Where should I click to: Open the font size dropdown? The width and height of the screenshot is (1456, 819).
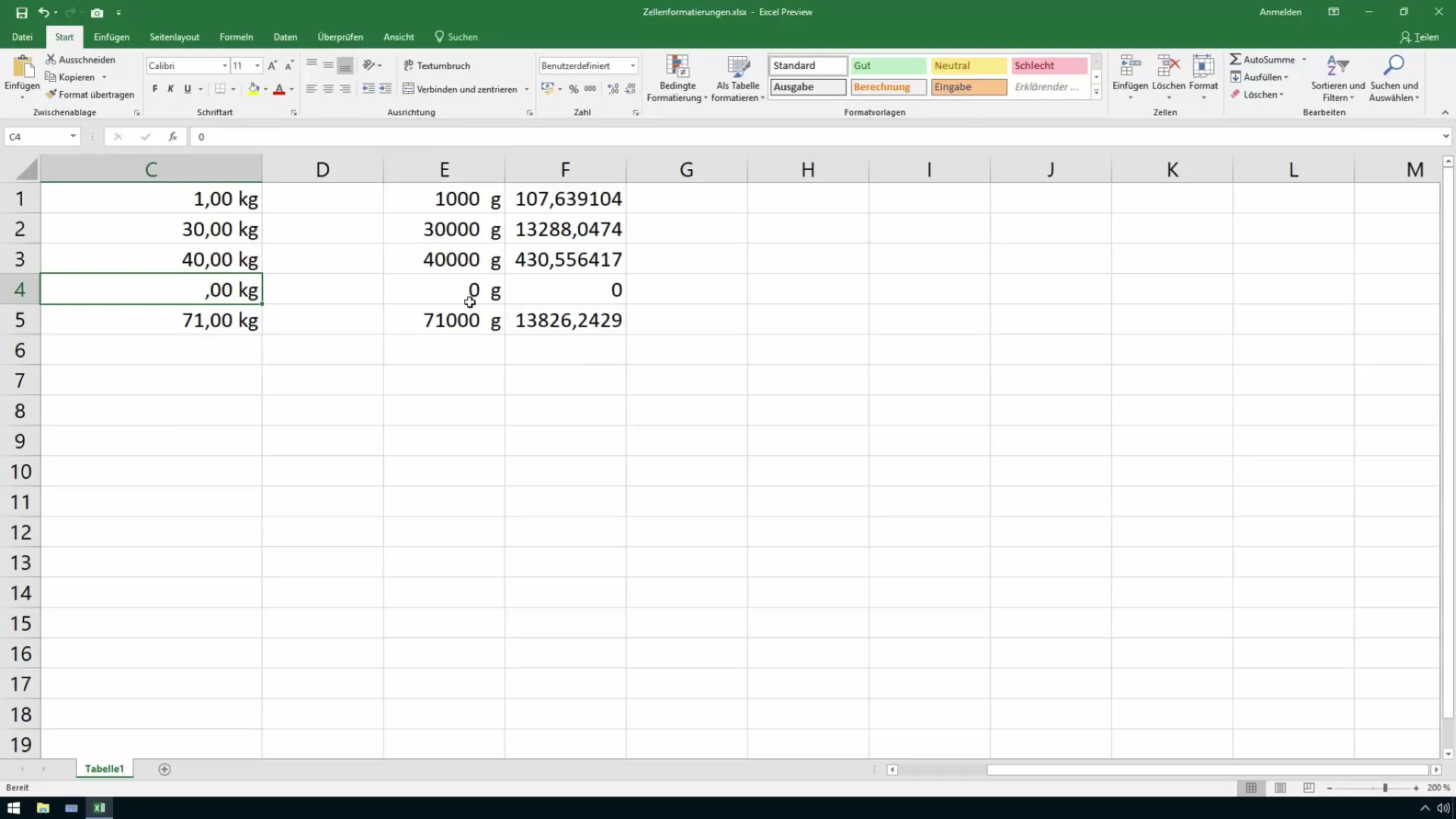(x=258, y=66)
